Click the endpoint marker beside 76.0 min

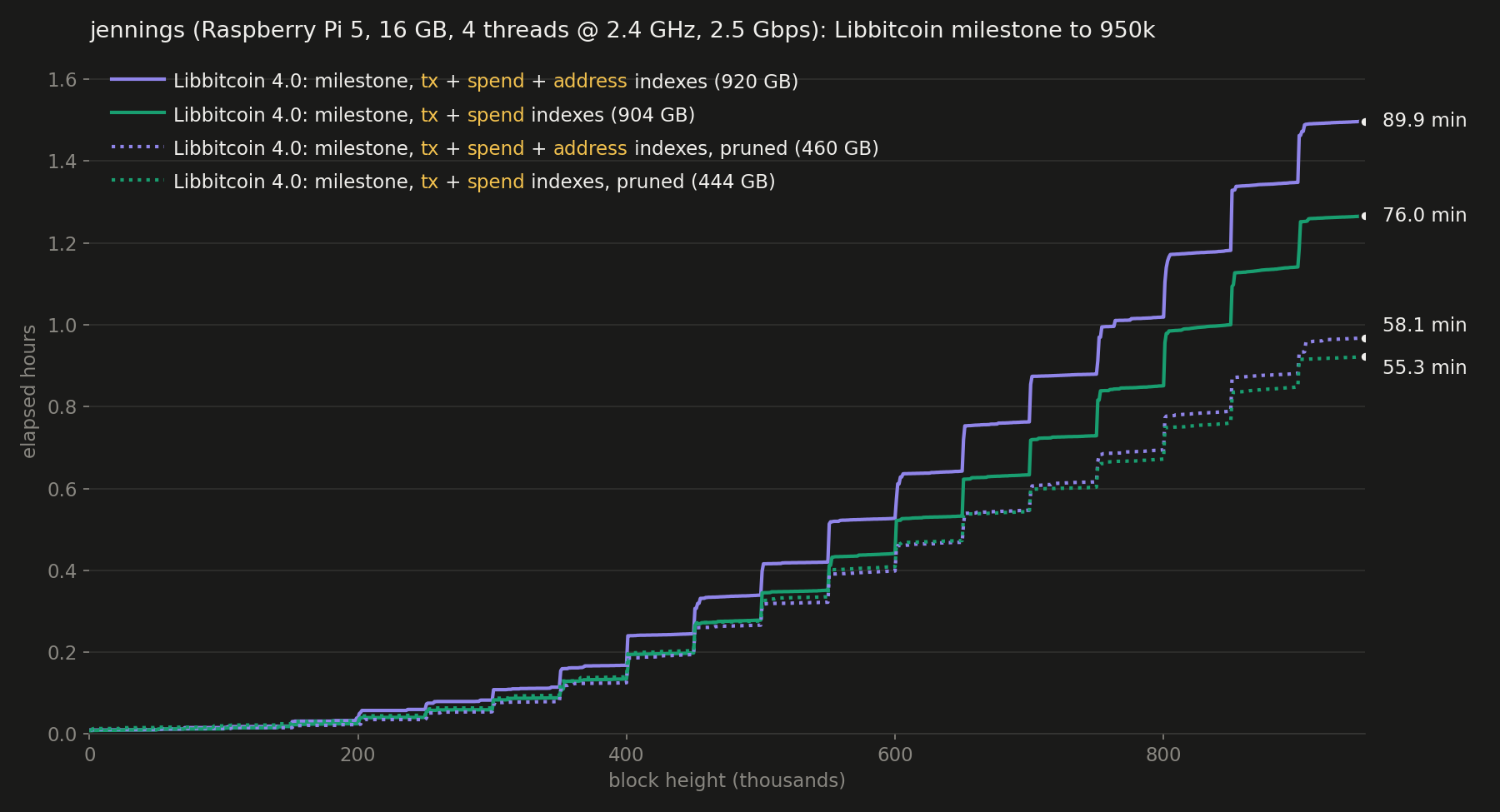(1364, 217)
